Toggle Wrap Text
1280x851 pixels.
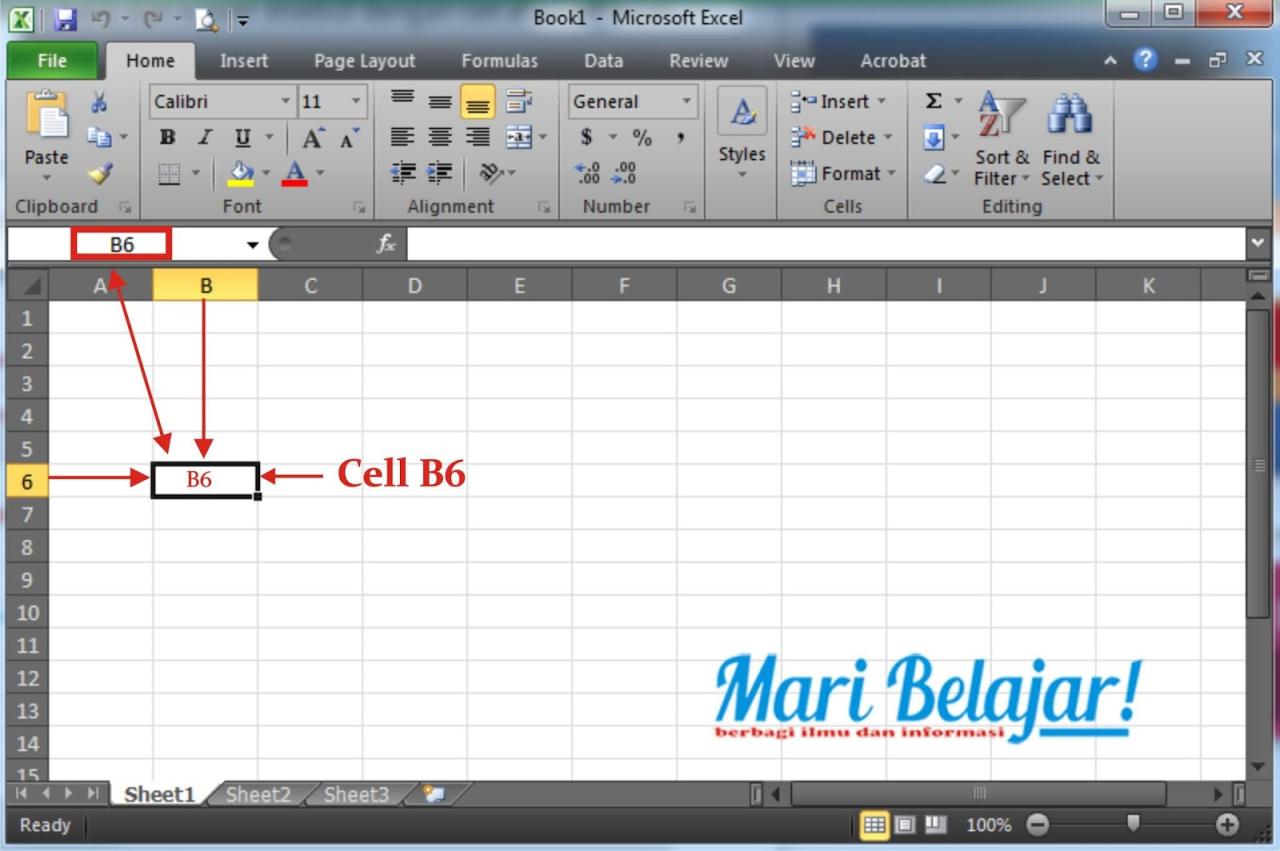(x=518, y=101)
